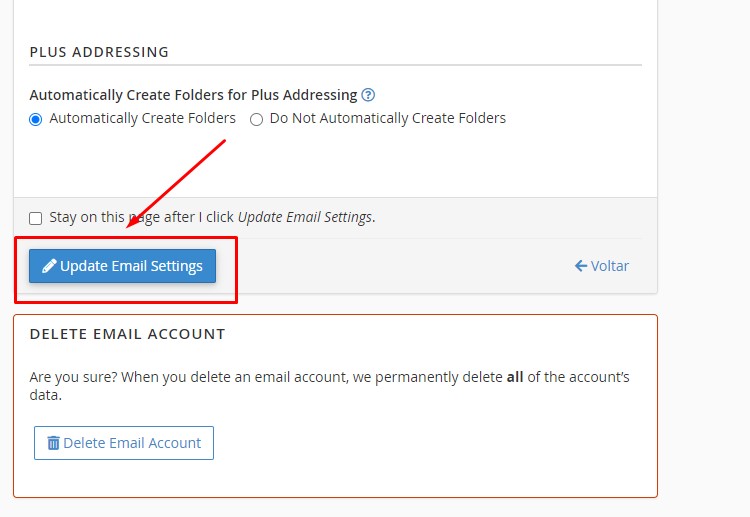Click the red annotation arrow graphic
The width and height of the screenshot is (750, 517).
pyautogui.click(x=176, y=184)
